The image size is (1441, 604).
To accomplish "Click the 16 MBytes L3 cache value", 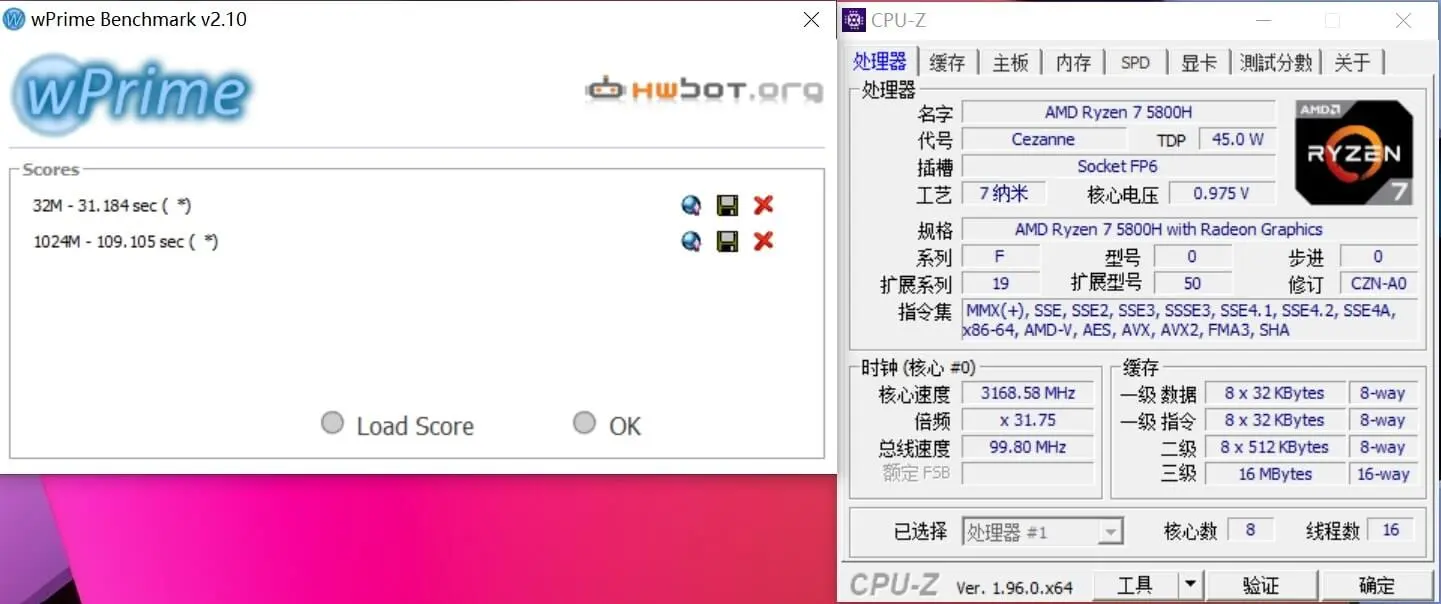I will [1274, 474].
